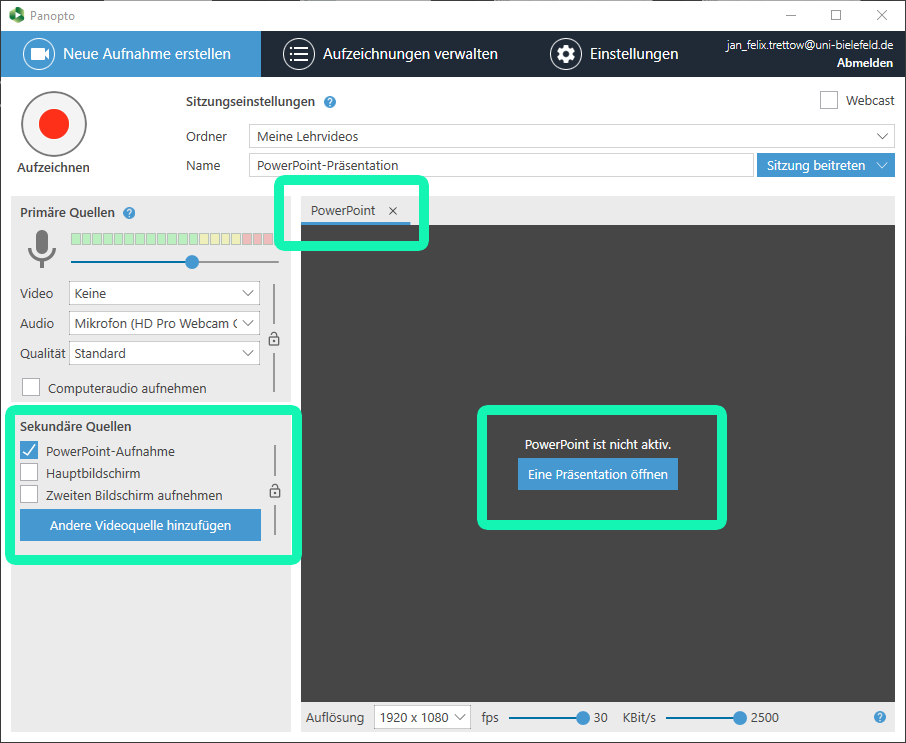This screenshot has height=743, width=906.
Task: Open the Audio source dropdown
Action: click(x=164, y=323)
